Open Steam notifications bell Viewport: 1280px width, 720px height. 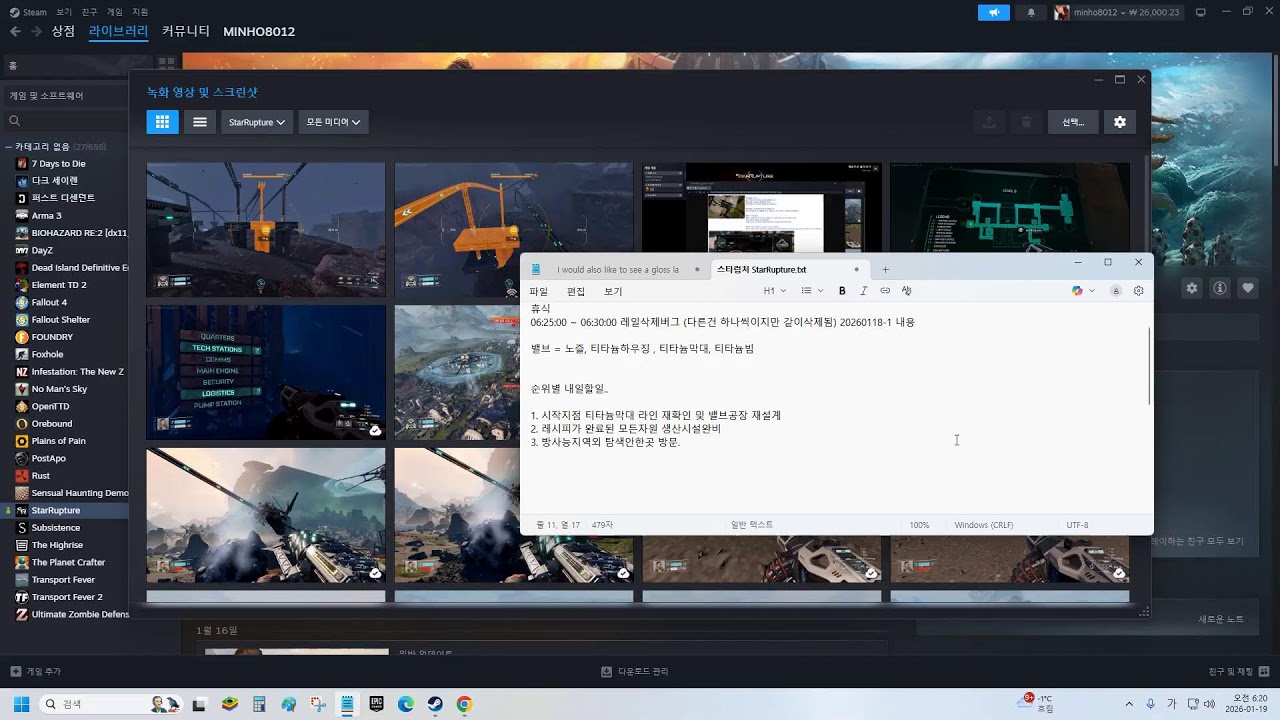(1031, 12)
